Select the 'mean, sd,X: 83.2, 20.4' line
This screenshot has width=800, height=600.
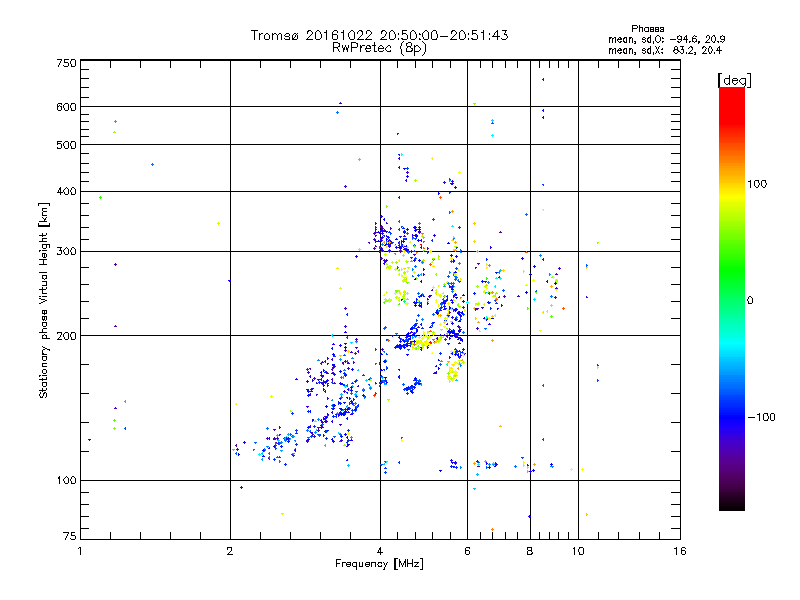coord(665,50)
